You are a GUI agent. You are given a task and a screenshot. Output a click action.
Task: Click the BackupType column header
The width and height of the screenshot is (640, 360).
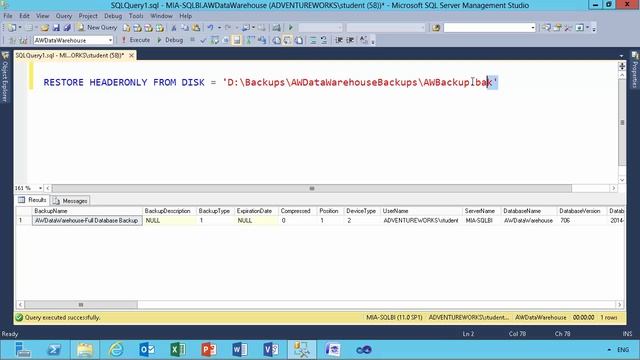[215, 211]
